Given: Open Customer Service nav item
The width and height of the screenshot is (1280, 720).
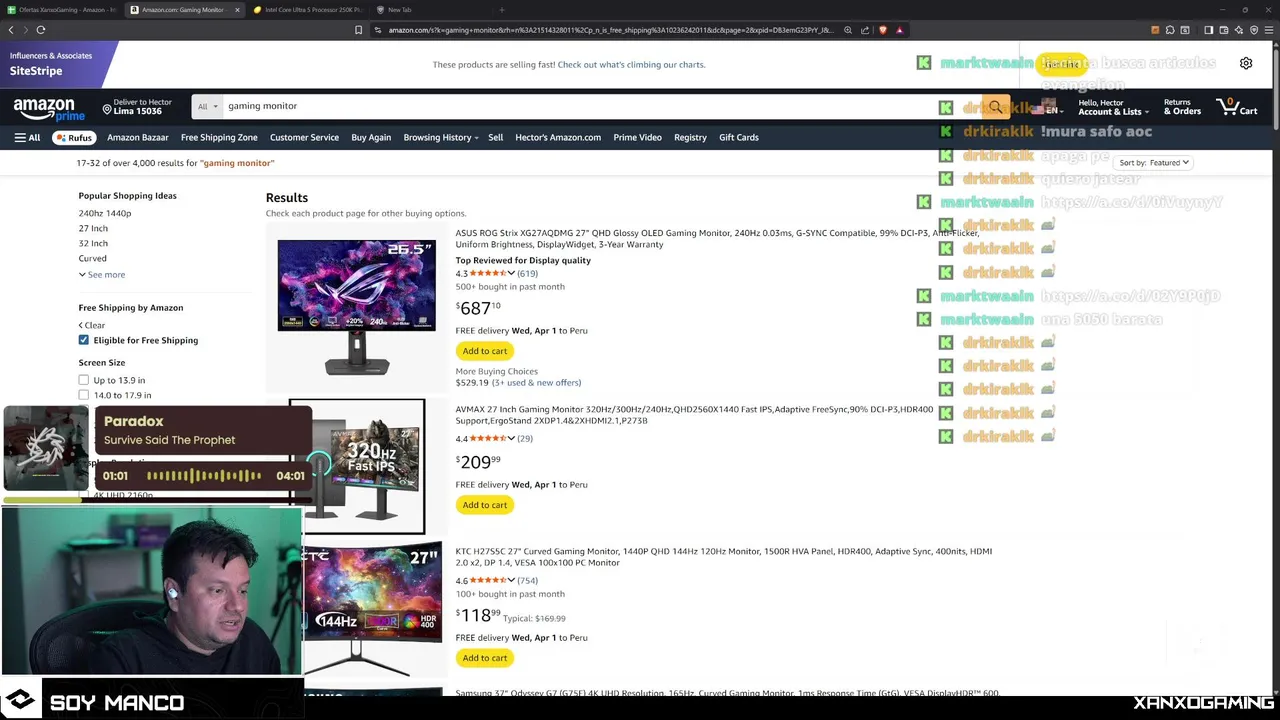Looking at the screenshot, I should (x=304, y=137).
